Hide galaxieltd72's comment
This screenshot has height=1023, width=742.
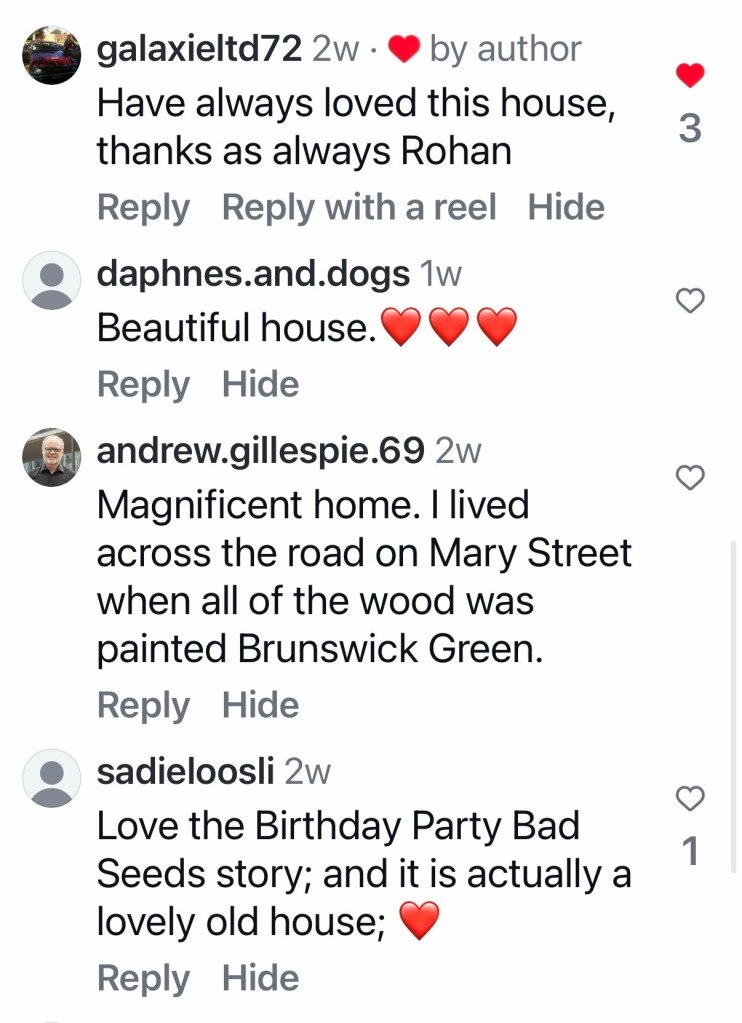(x=566, y=208)
